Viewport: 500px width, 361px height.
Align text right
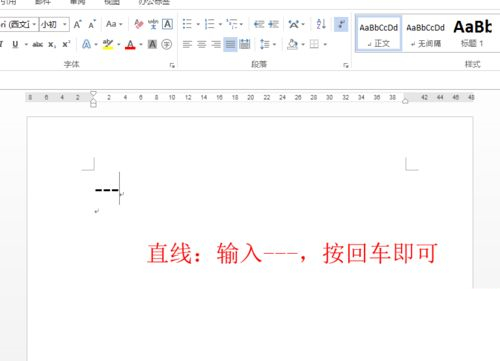pyautogui.click(x=216, y=44)
